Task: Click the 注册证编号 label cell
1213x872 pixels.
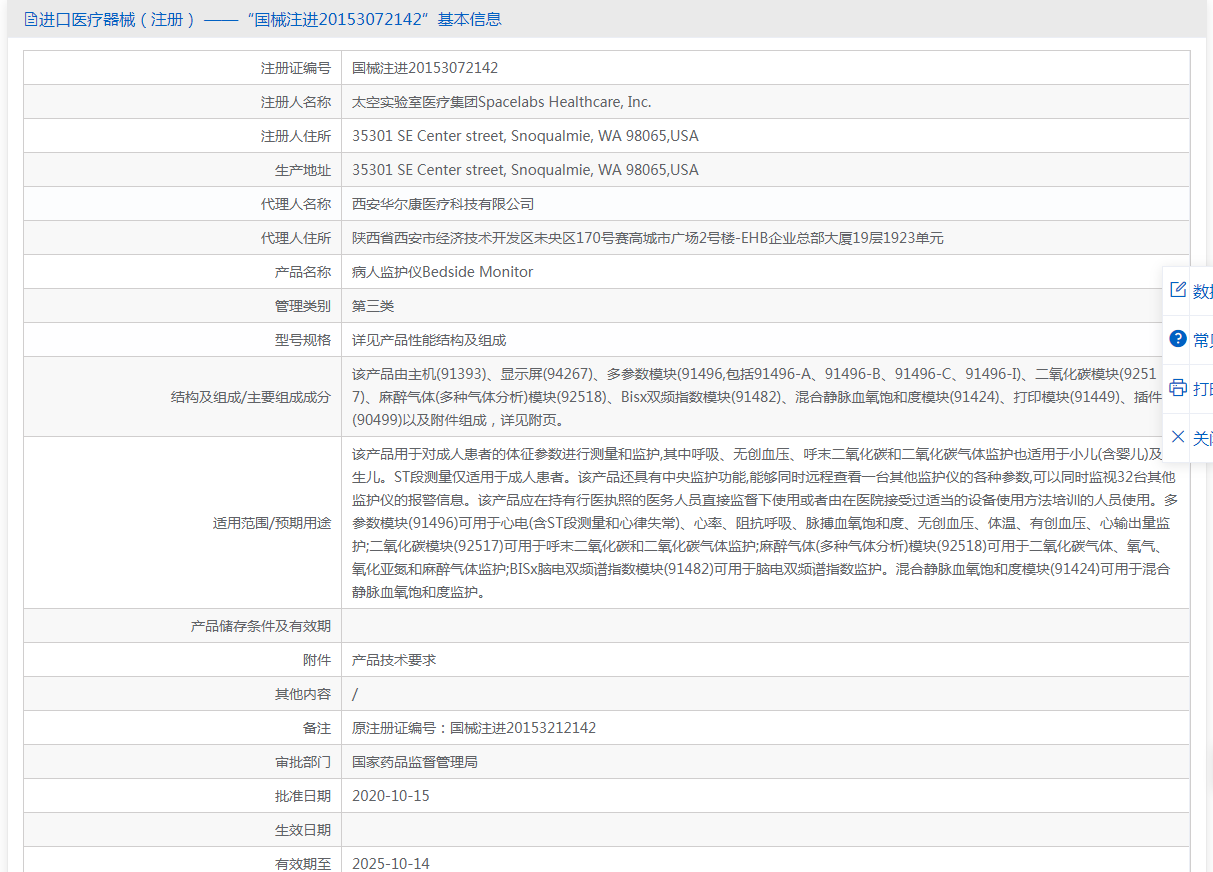Action: [183, 68]
